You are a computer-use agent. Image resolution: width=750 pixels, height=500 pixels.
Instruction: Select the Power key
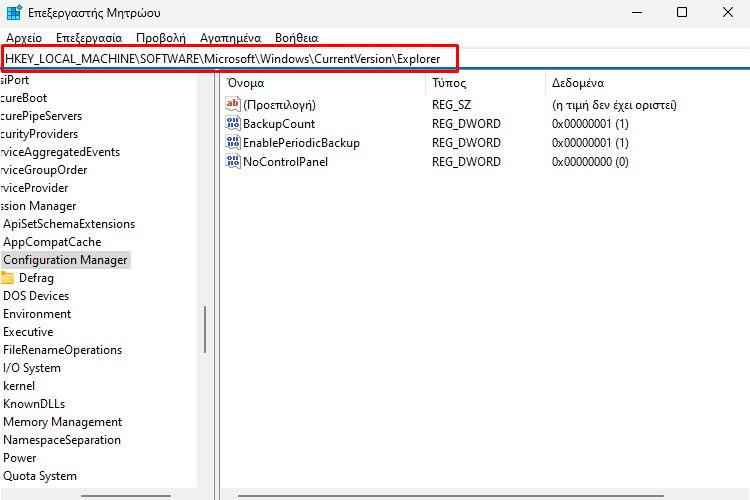pyautogui.click(x=20, y=458)
